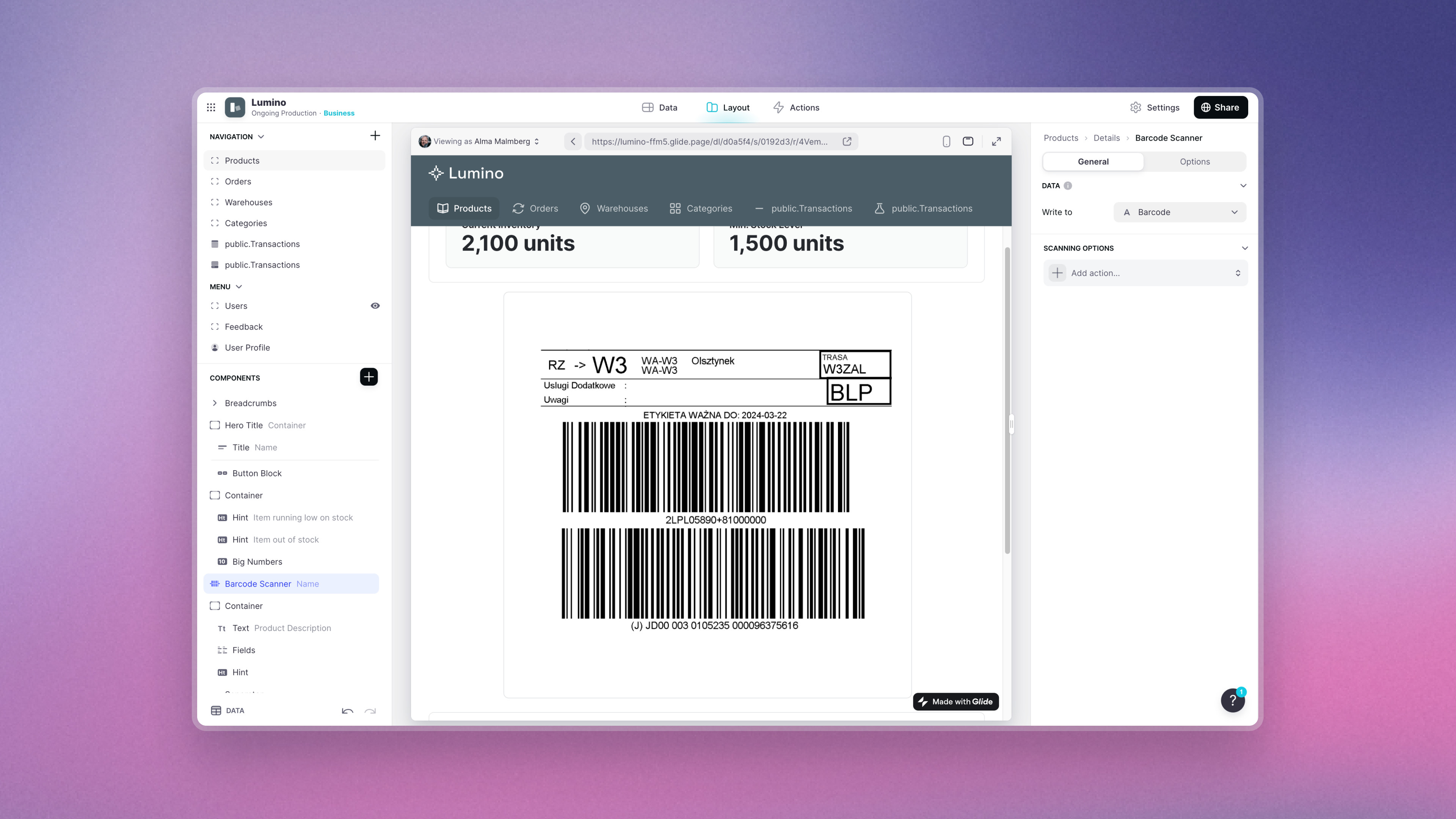
Task: Expand the Breadcrumbs component
Action: [x=214, y=403]
